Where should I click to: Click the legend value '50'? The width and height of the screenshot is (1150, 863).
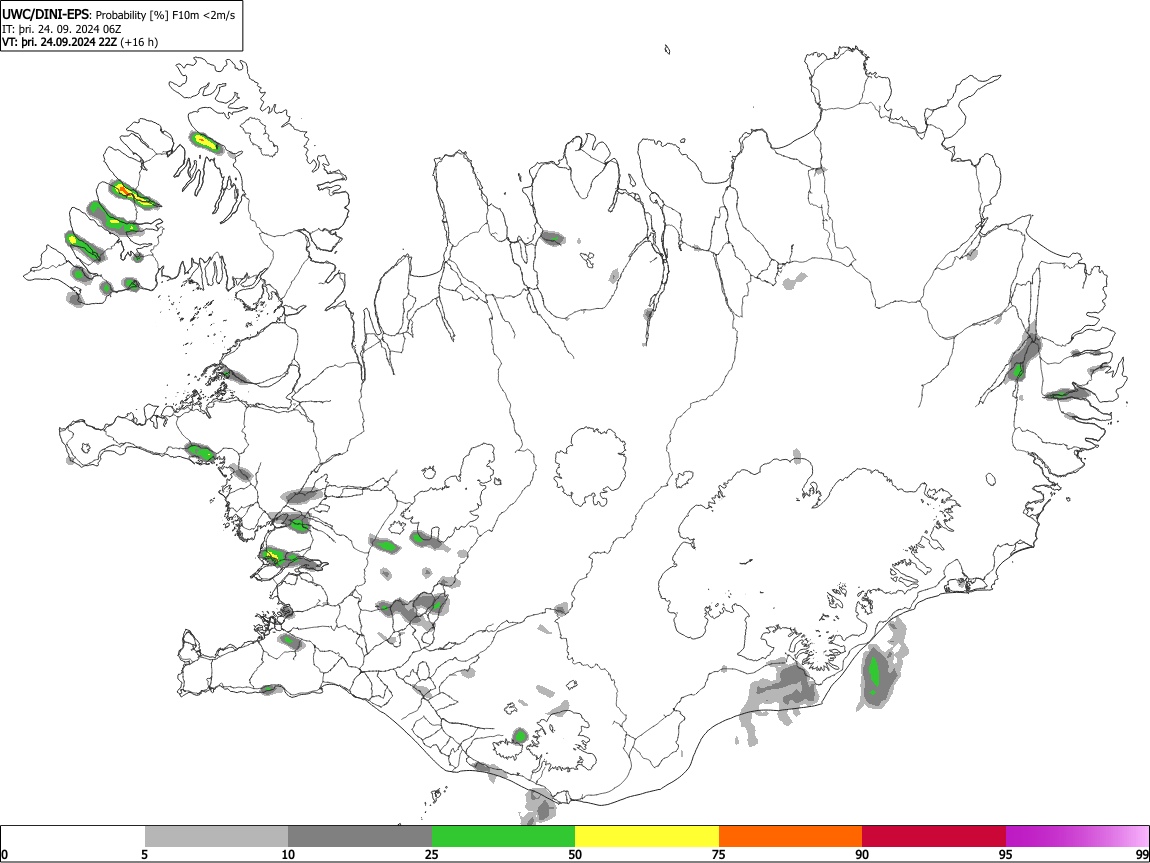pyautogui.click(x=575, y=854)
